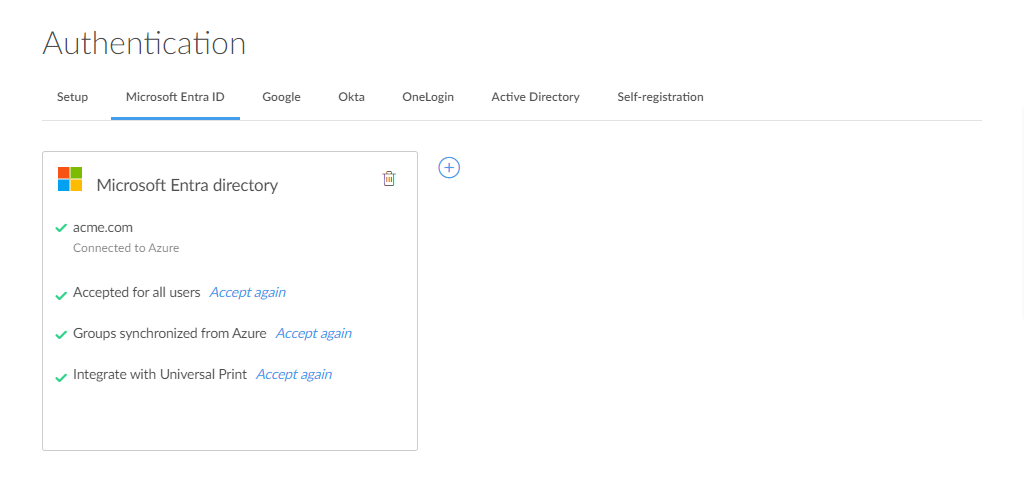
Task: Switch to the Setup tab
Action: point(72,97)
